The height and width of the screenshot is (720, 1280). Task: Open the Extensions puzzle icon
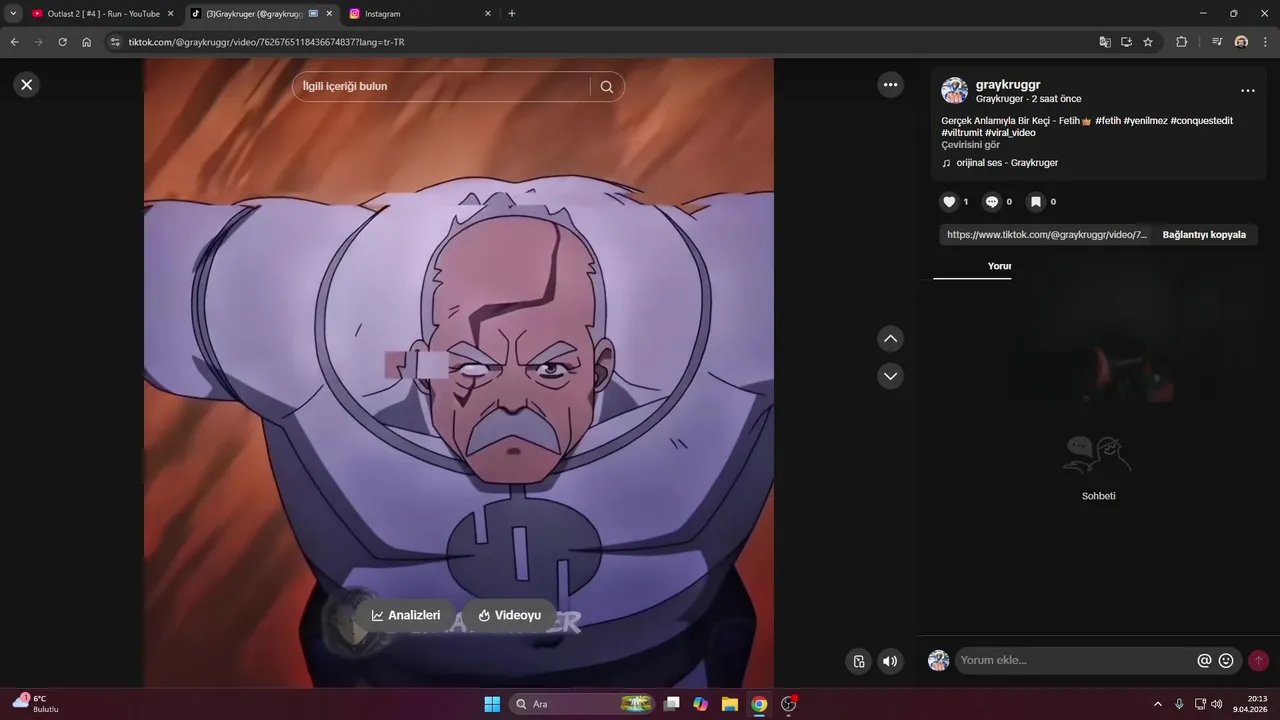[1181, 42]
